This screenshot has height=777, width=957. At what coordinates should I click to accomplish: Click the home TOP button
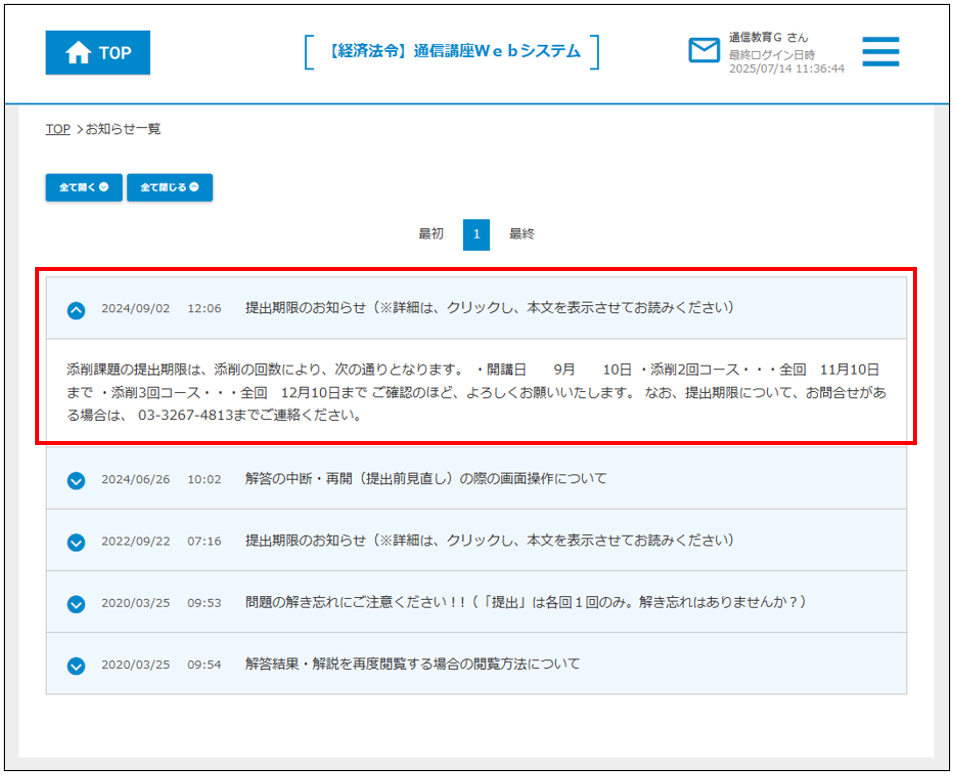(x=98, y=52)
